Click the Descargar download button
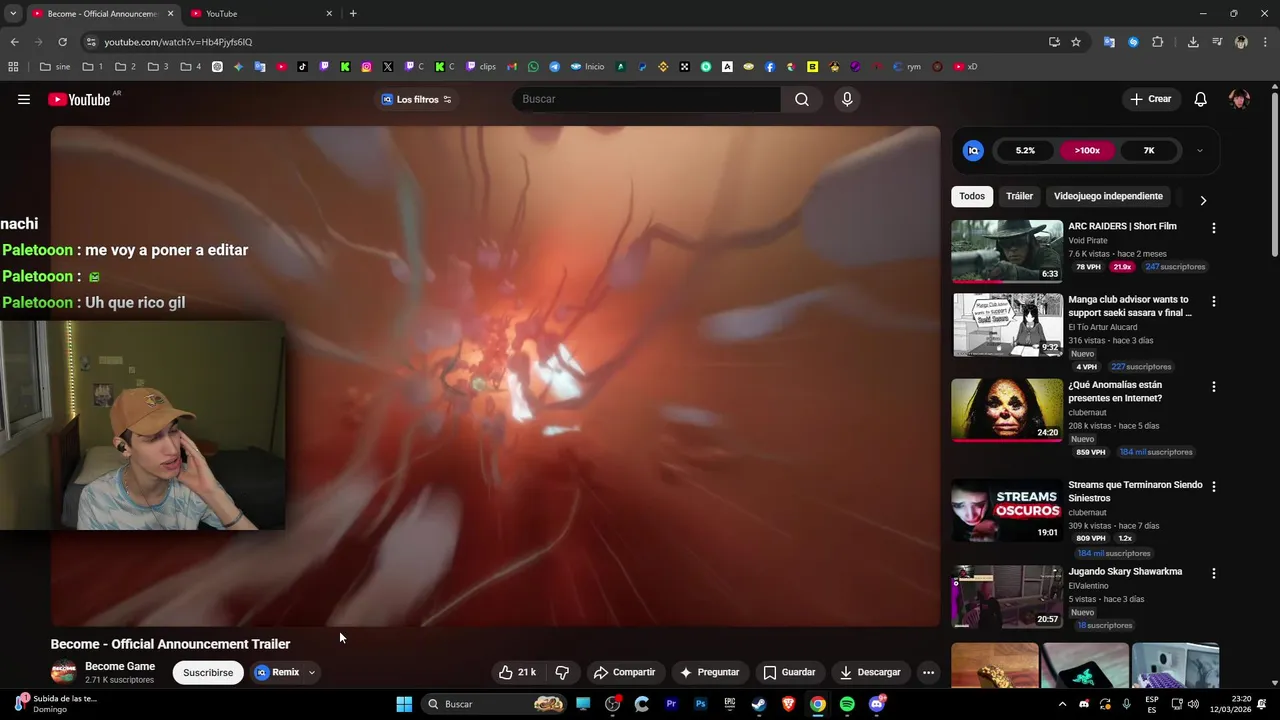 [x=871, y=672]
